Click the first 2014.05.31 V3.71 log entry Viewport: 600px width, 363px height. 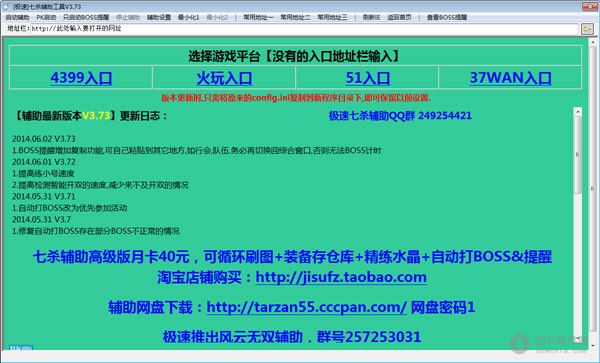tap(44, 196)
